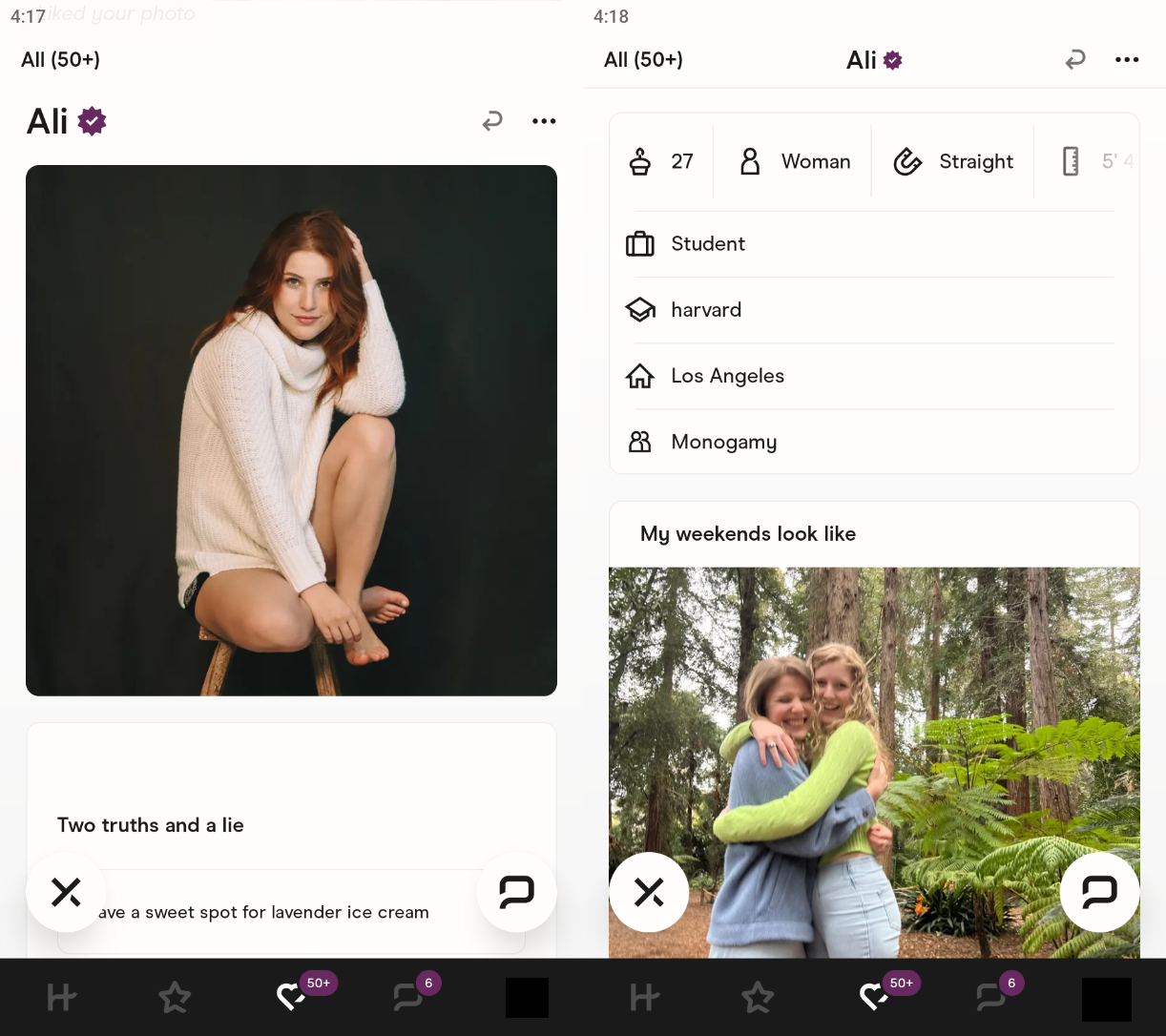Viewport: 1166px width, 1036px height.
Task: Open Hinge discover tab on right screen
Action: tap(645, 998)
